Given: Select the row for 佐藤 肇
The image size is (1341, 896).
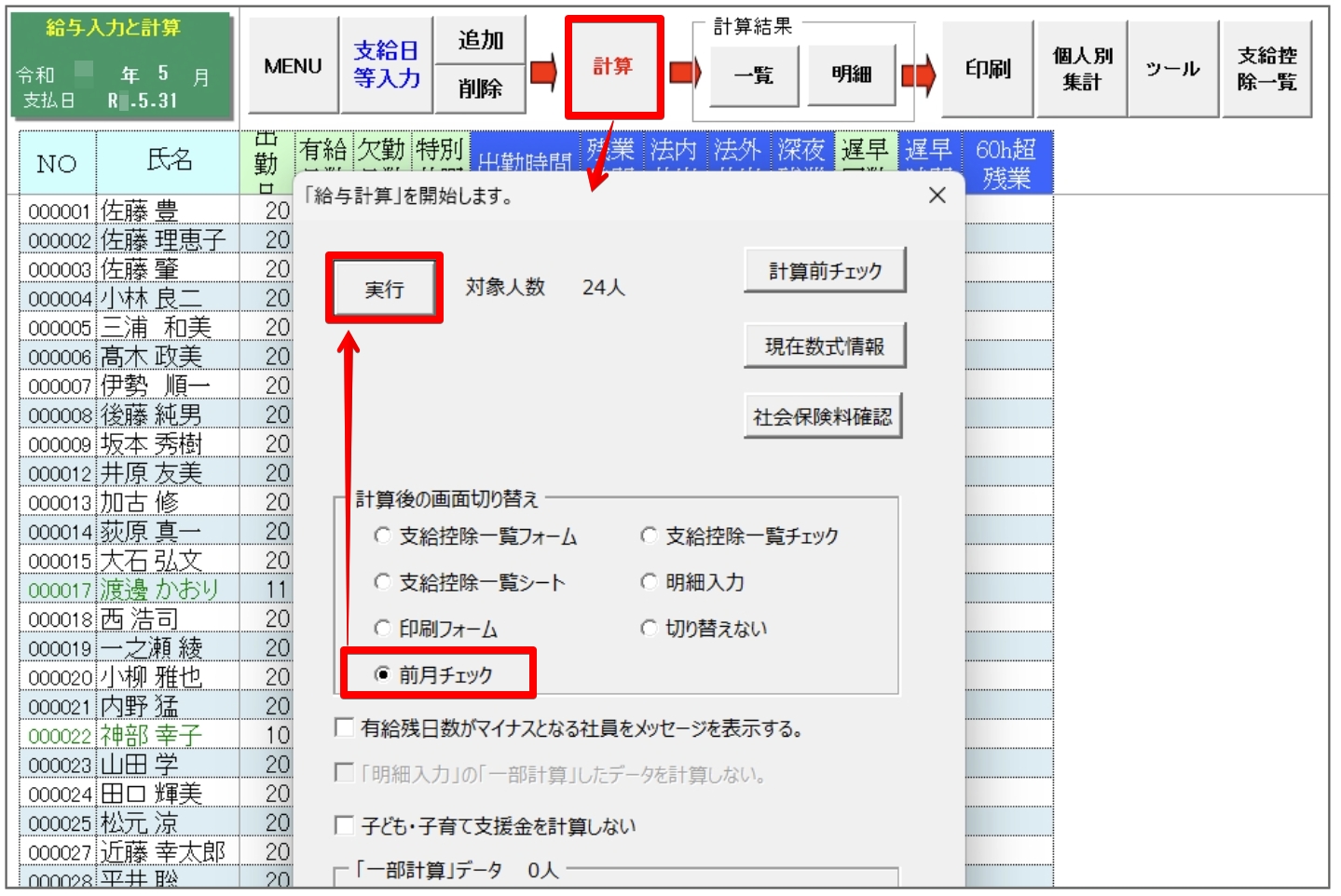Looking at the screenshot, I should pyautogui.click(x=156, y=268).
